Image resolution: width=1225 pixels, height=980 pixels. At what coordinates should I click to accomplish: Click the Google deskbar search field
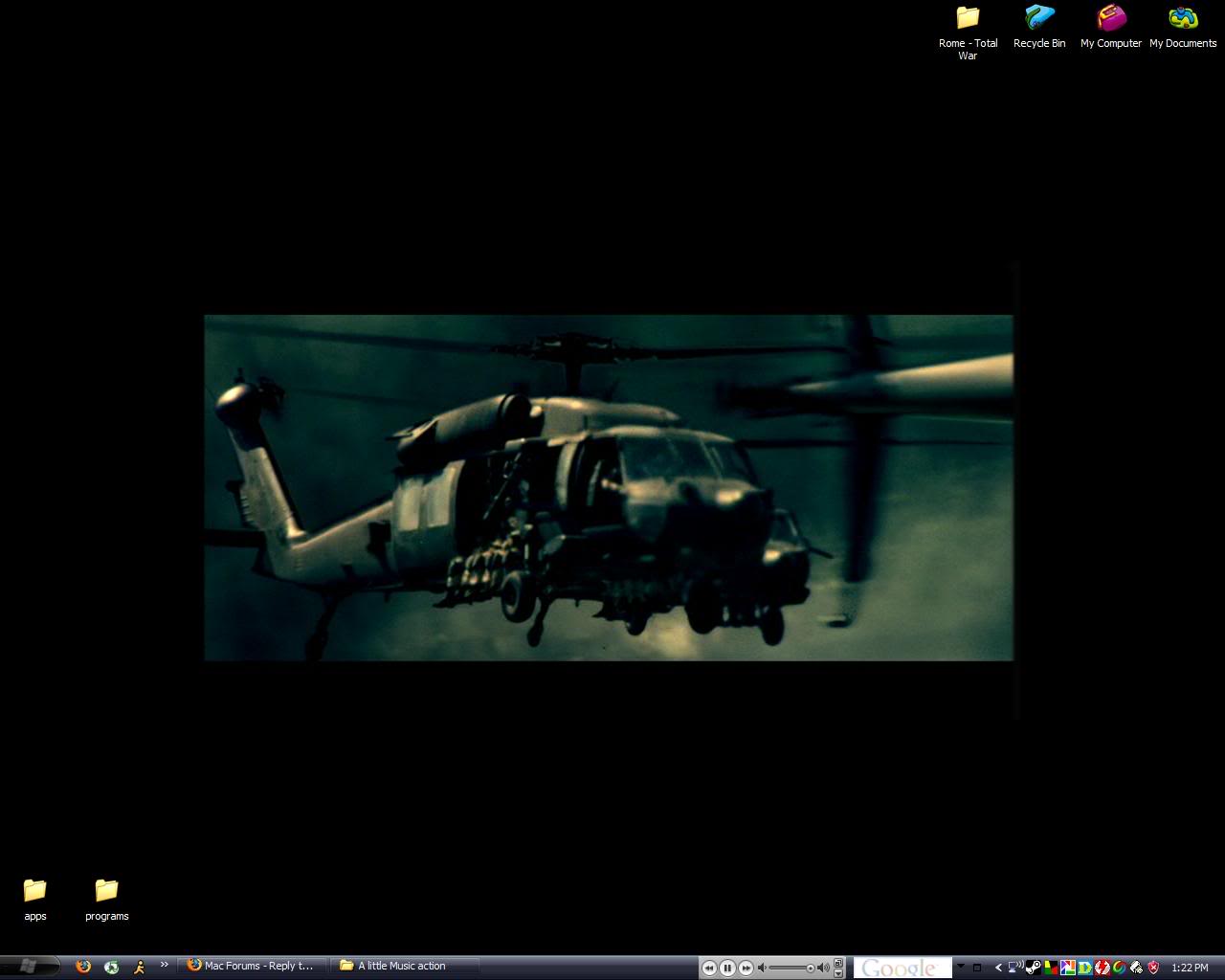click(x=902, y=968)
